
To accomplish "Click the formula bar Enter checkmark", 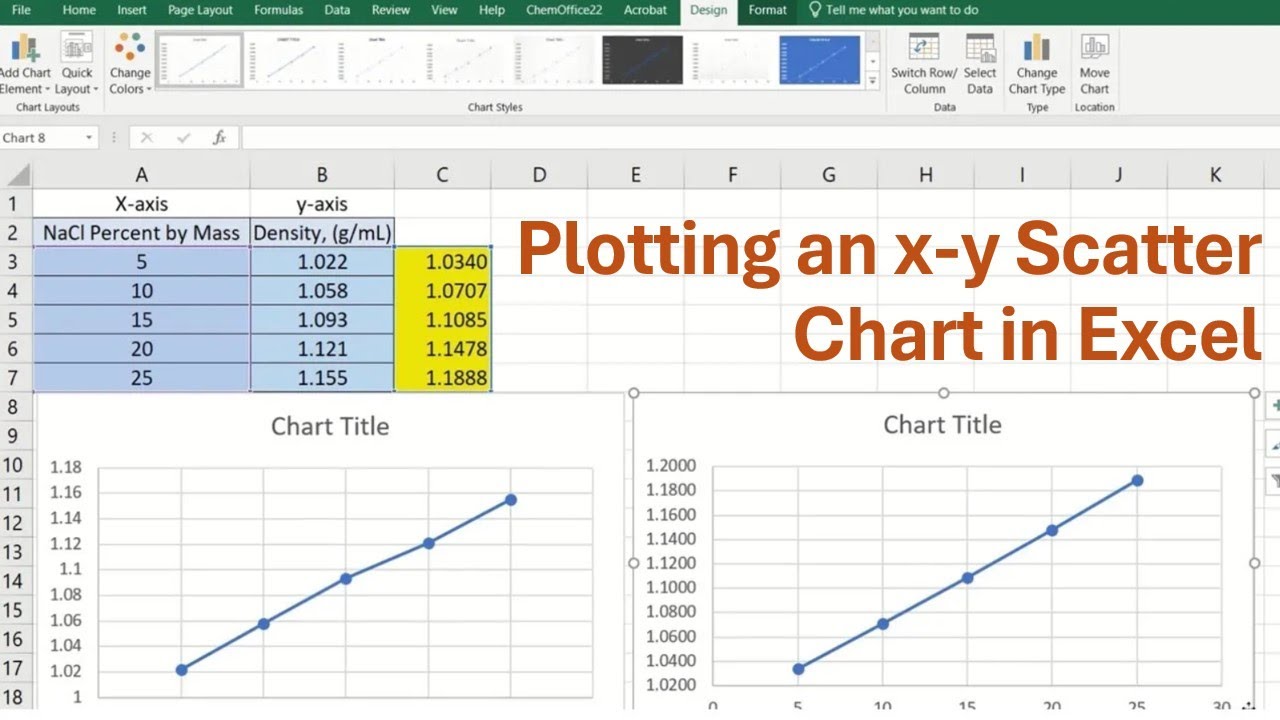I will 183,138.
